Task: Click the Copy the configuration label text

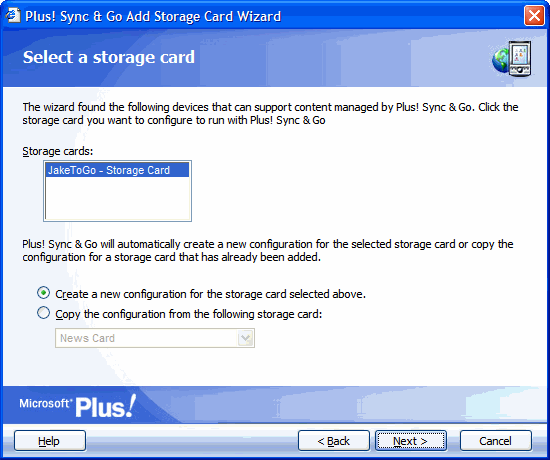Action: [189, 314]
